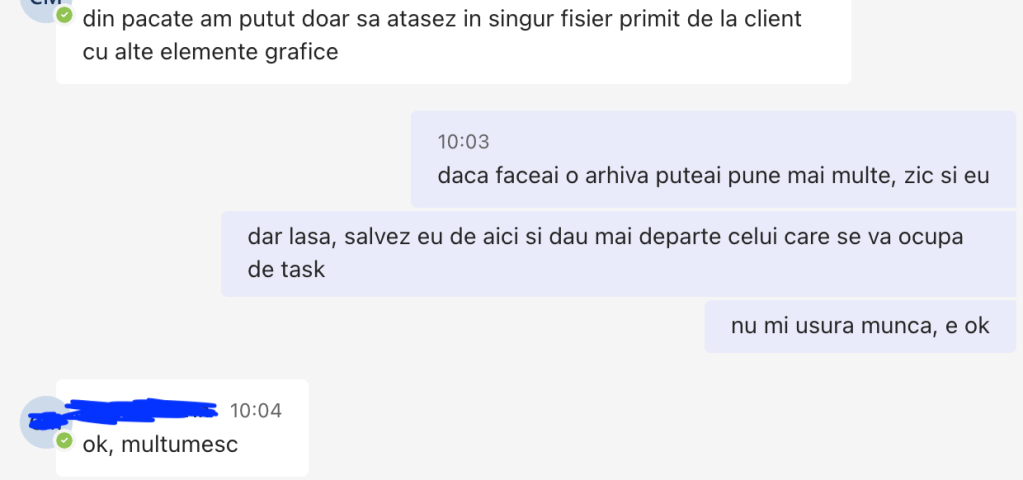Select the "nu mi usura munca, e ok" bubble
Viewport: 1023px width, 480px height.
point(860,325)
